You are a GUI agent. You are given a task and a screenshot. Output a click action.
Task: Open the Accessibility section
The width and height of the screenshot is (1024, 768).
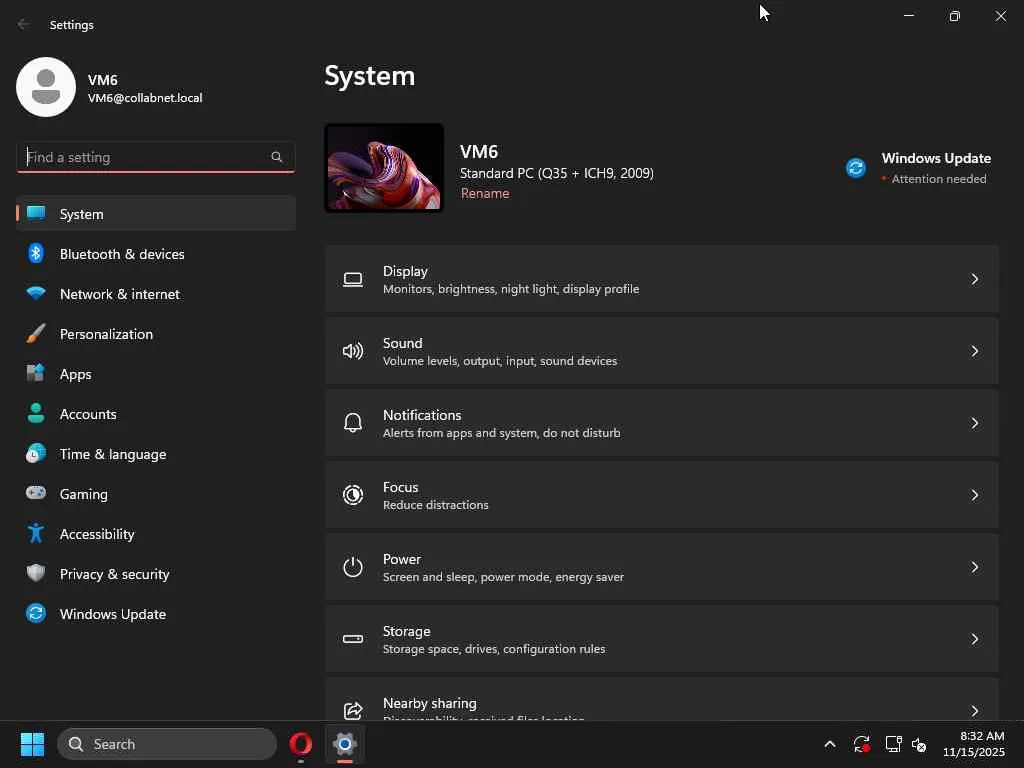(156, 534)
